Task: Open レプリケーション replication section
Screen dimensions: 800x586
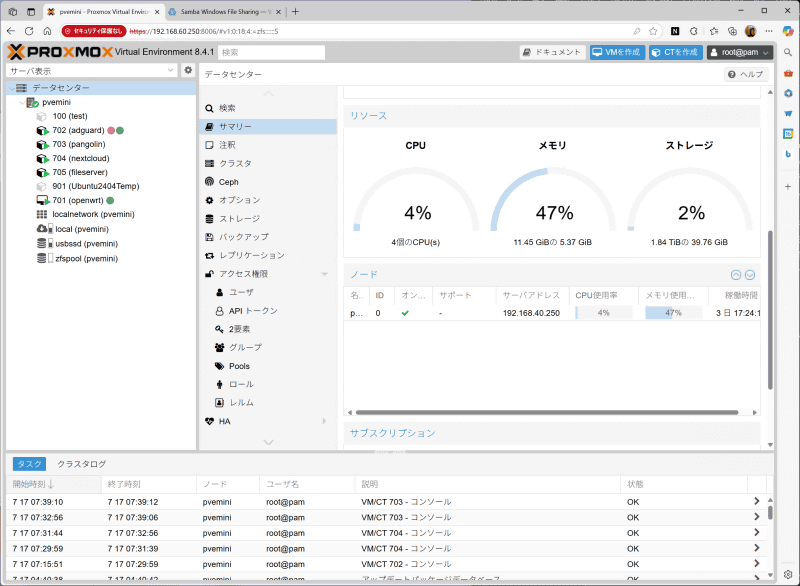Action: [252, 256]
